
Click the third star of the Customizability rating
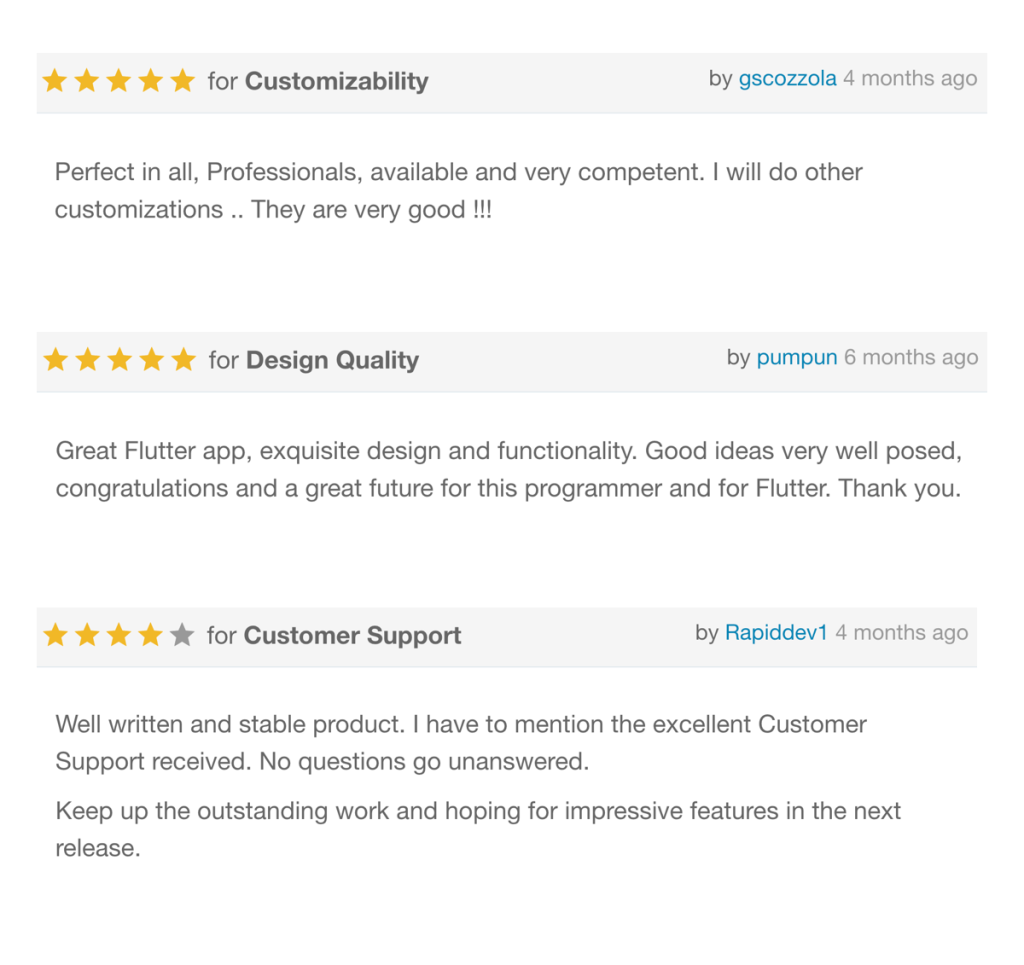(x=118, y=81)
